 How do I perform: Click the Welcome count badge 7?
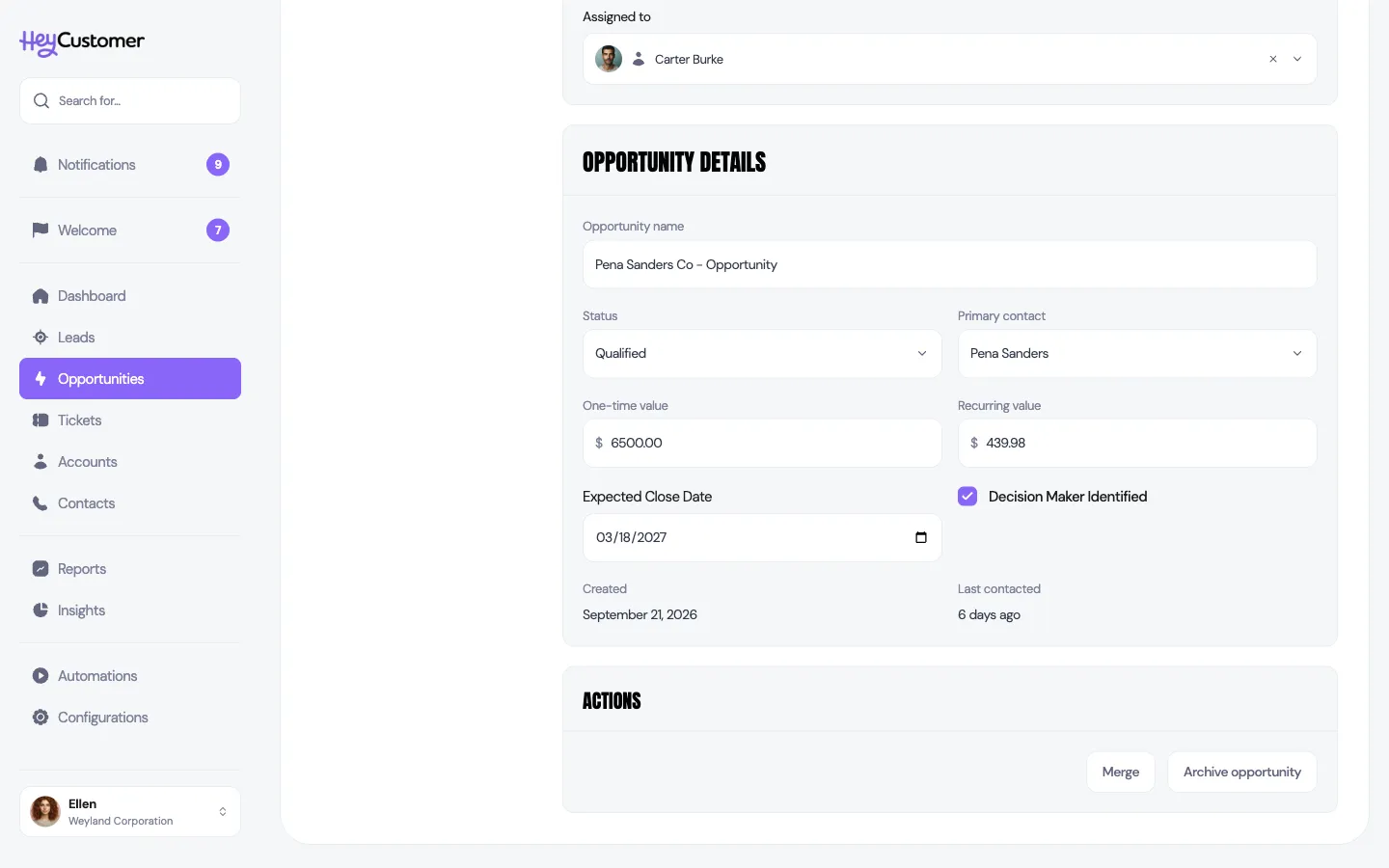(x=218, y=231)
